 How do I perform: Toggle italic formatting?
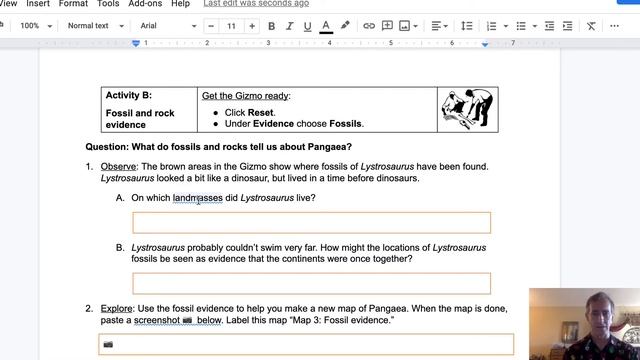point(289,26)
